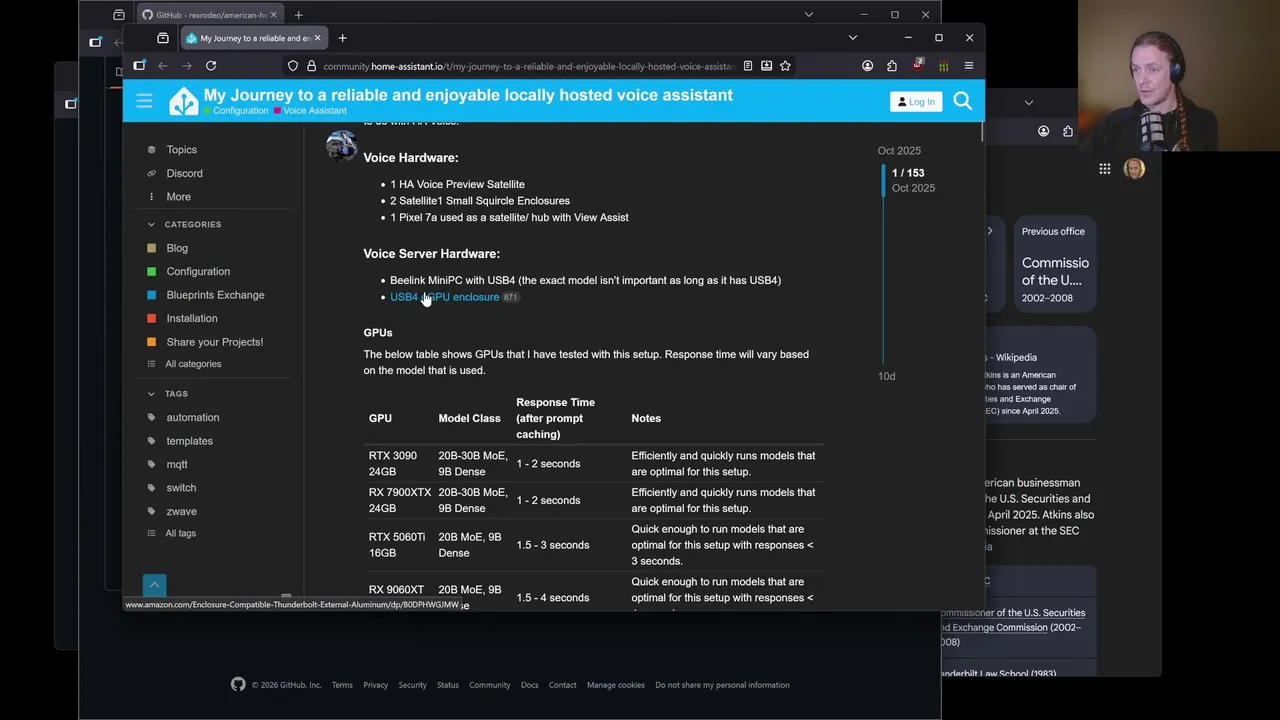Screen dimensions: 1280x720
Task: Collapse the CATEGORIES section
Action: (x=192, y=224)
